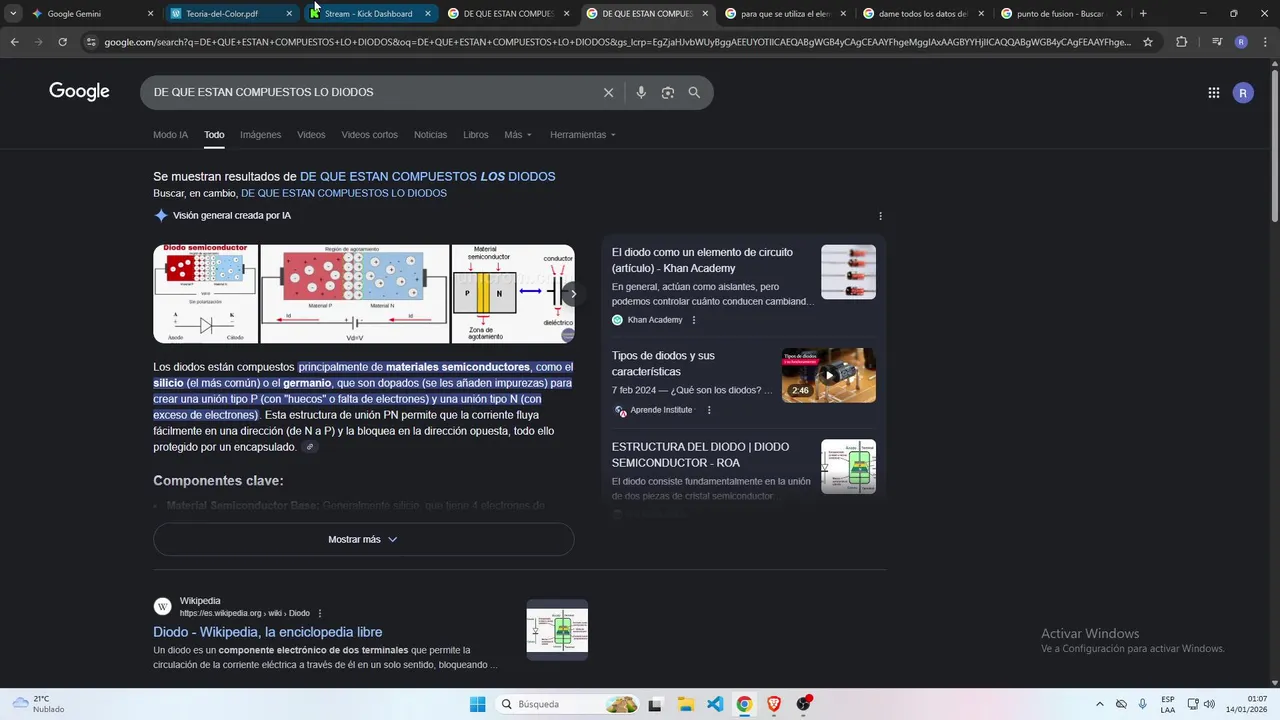Viewport: 1280px width, 720px height.
Task: Open the Windows Start menu
Action: pos(477,704)
